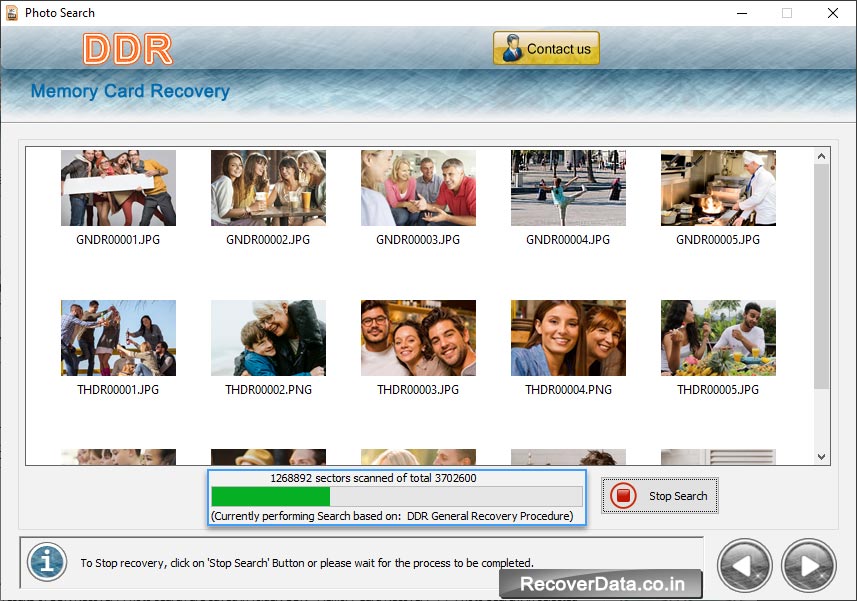Proceed with the right arrow button

pos(808,565)
